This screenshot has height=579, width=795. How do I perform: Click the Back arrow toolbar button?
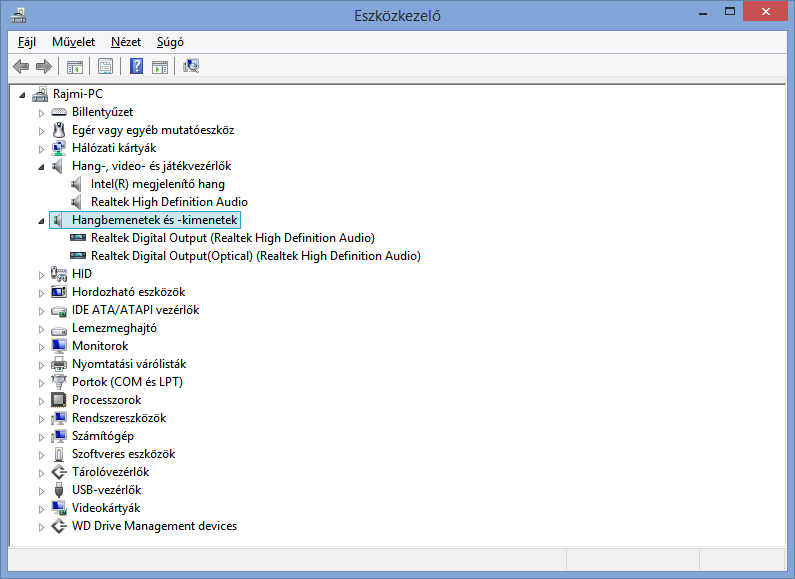(x=21, y=66)
